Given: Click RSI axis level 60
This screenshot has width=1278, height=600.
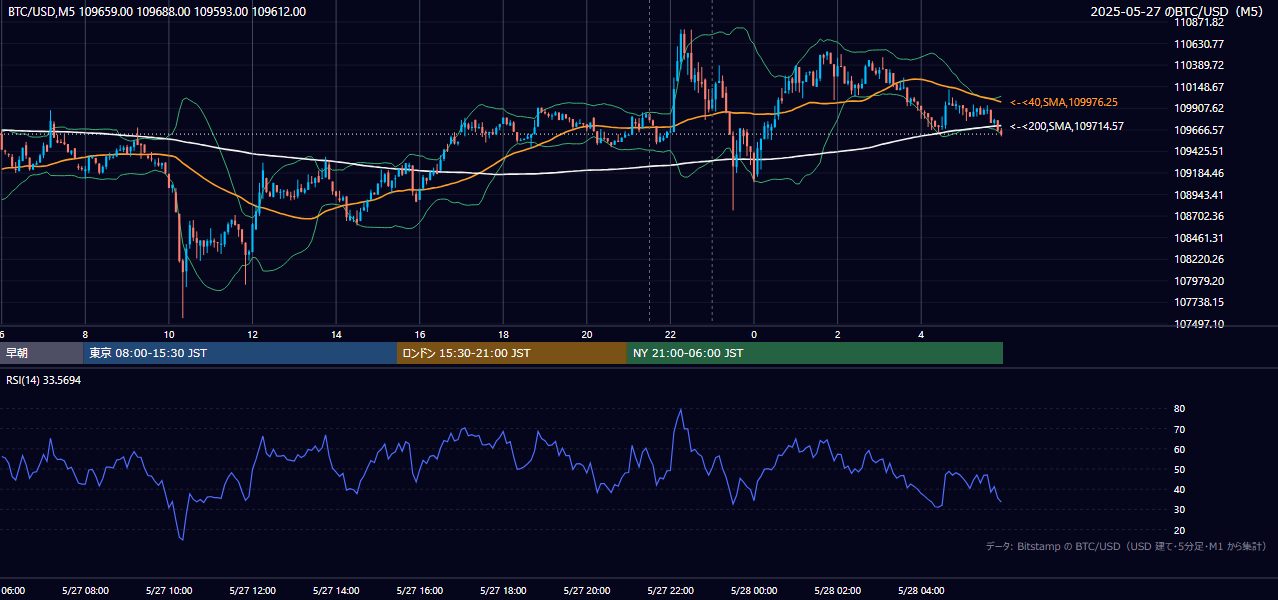Looking at the screenshot, I should pyautogui.click(x=1180, y=449).
